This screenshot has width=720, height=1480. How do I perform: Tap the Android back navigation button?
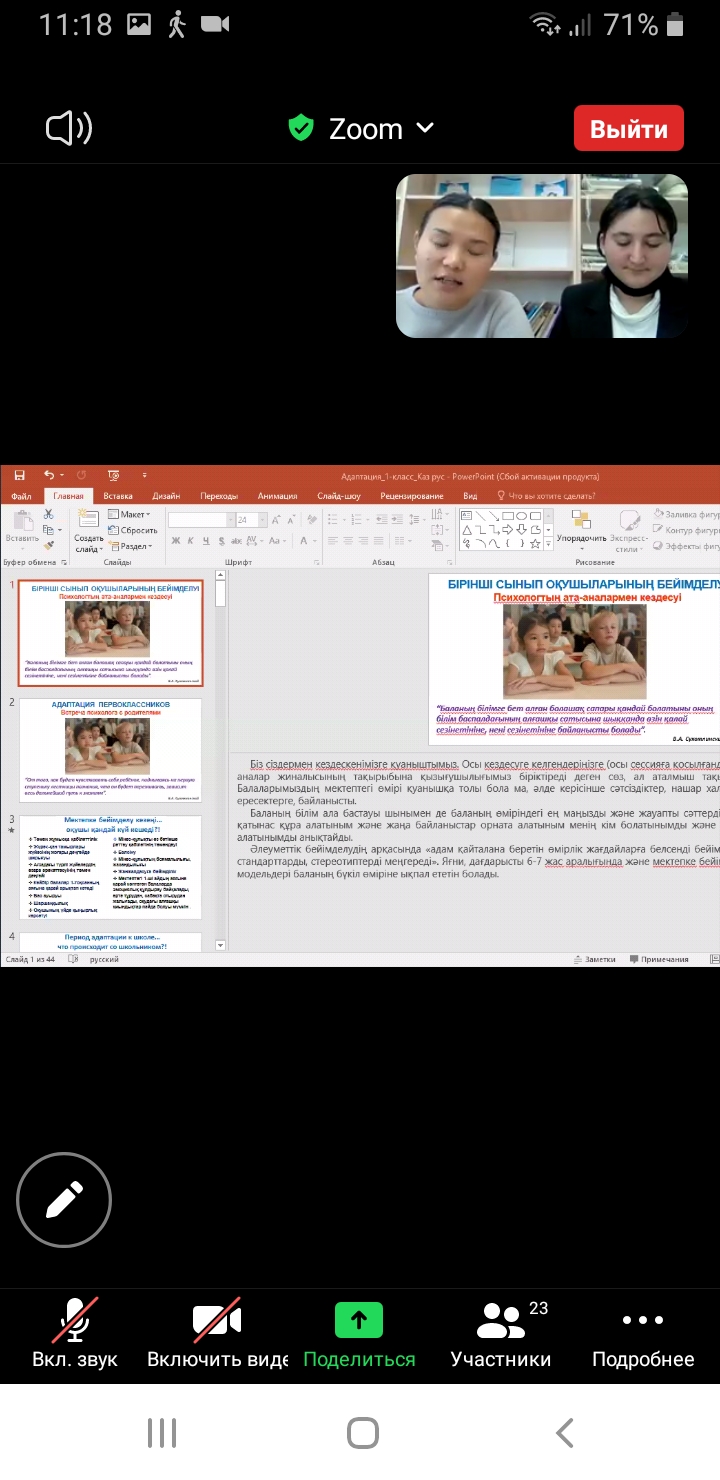point(565,1433)
